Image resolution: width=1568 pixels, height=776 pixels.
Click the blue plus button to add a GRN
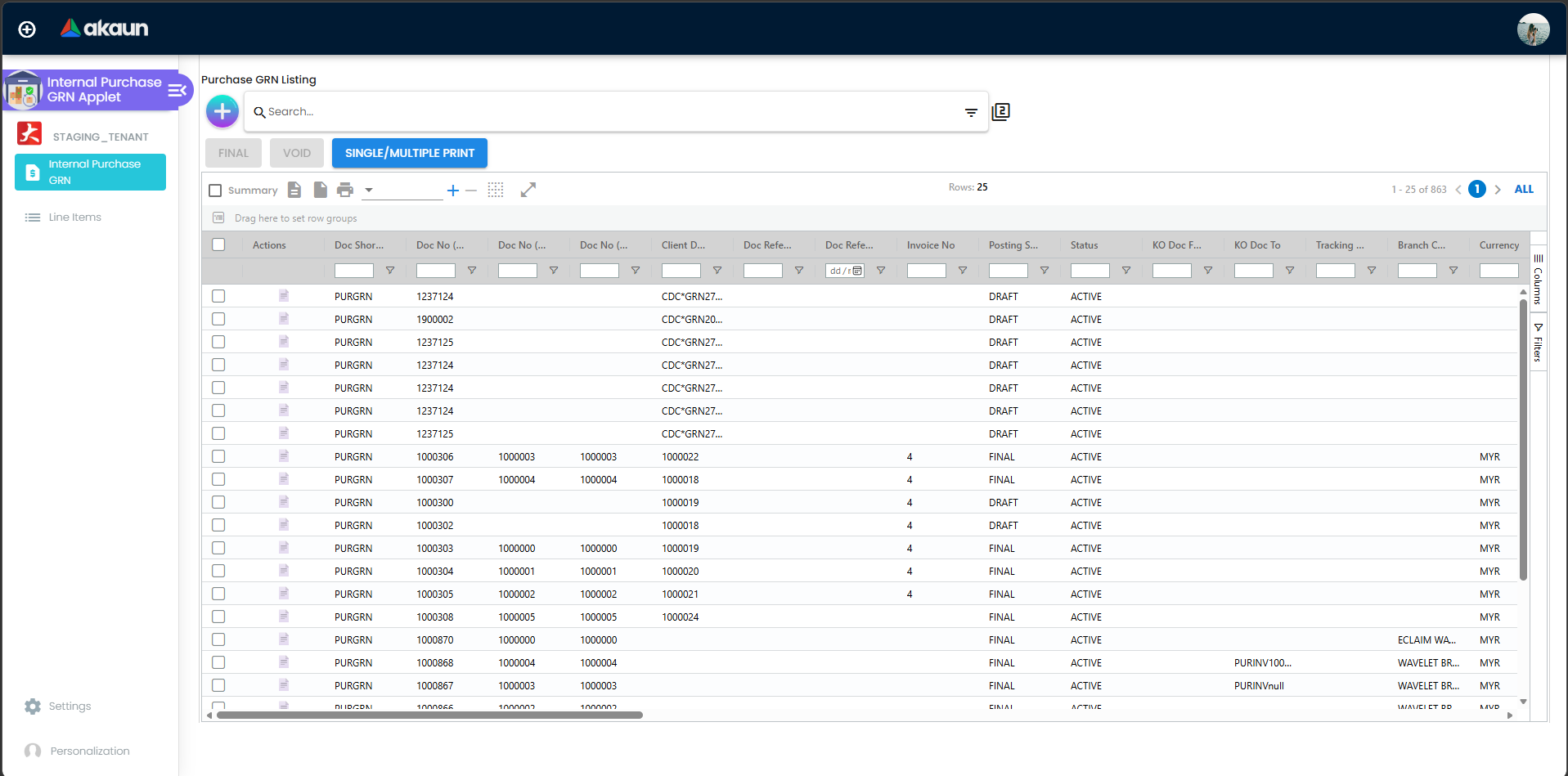[x=222, y=111]
